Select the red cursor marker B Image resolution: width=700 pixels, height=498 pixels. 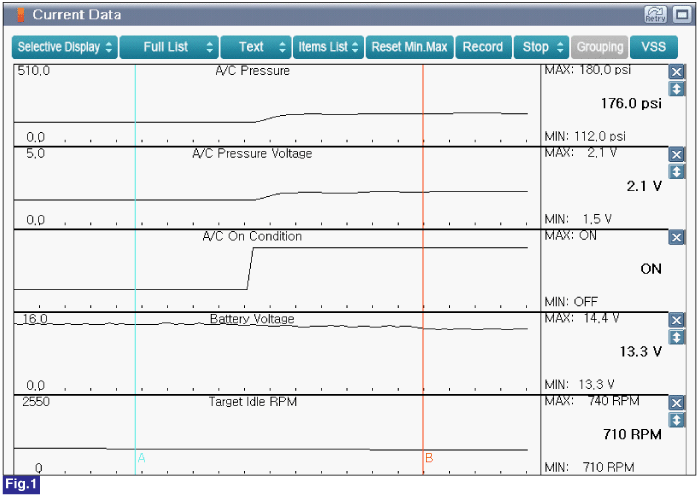429,458
